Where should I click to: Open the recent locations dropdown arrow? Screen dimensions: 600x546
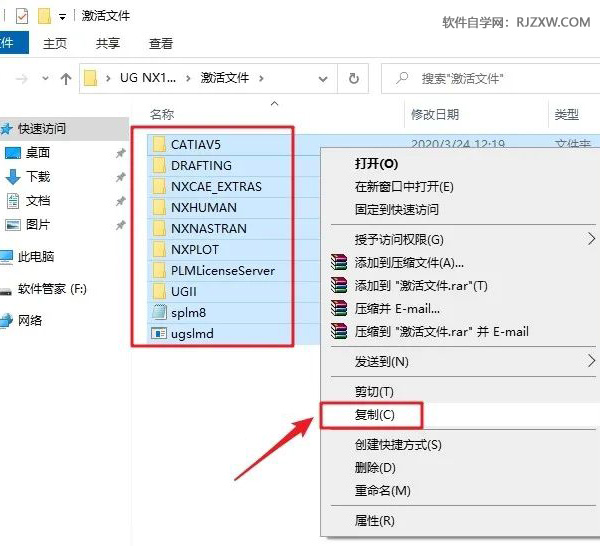point(45,78)
